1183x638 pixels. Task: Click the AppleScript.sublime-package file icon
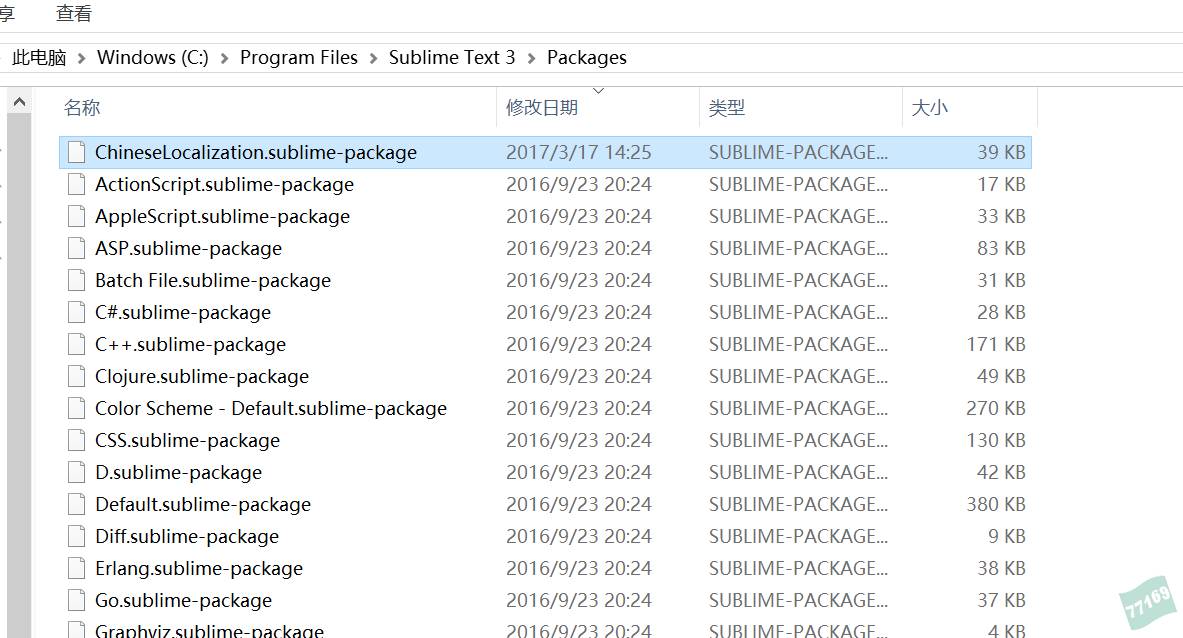coord(76,216)
